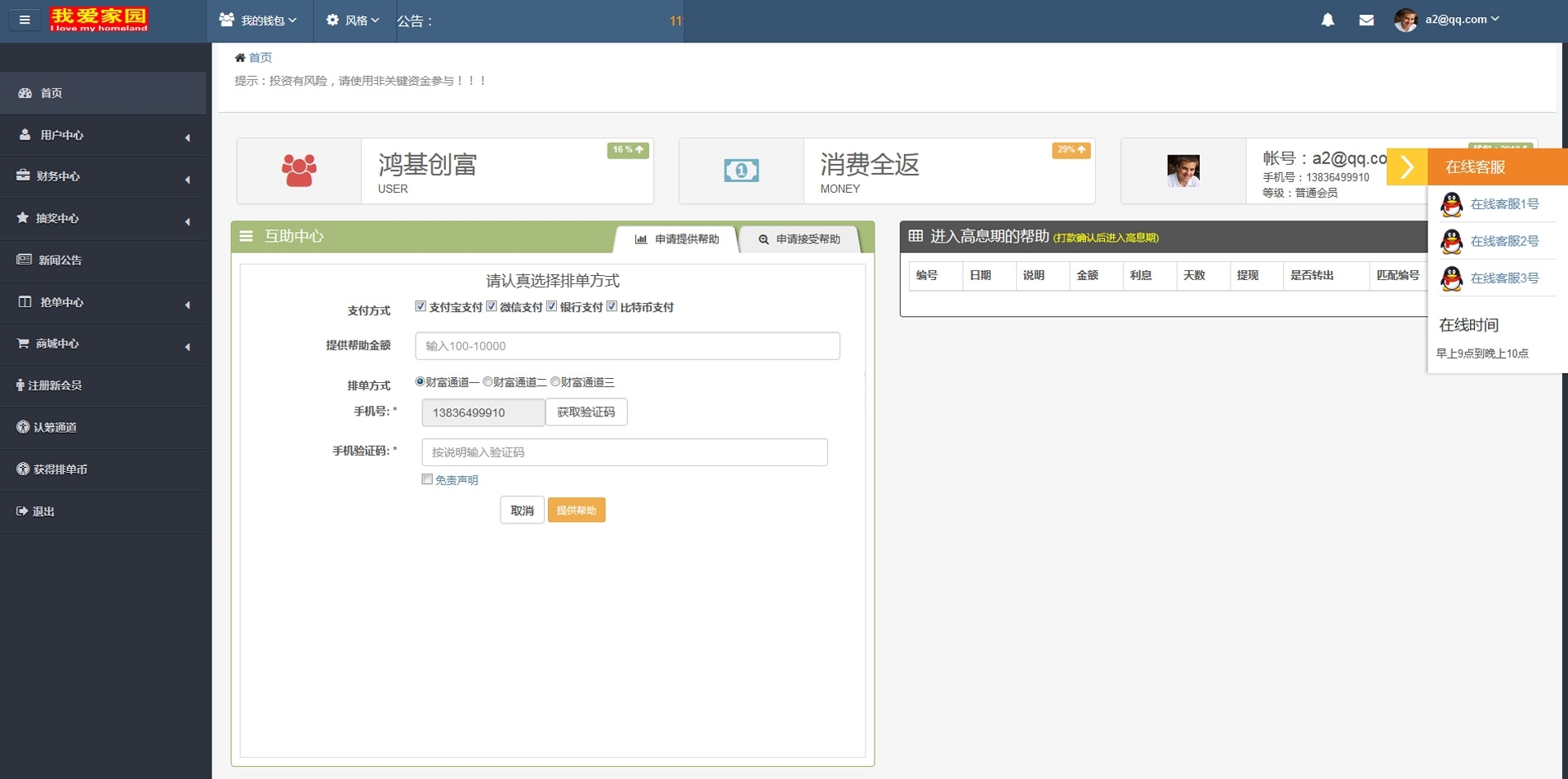Click the 获取验证码 button
Screen dimensions: 1568x779
(586, 412)
